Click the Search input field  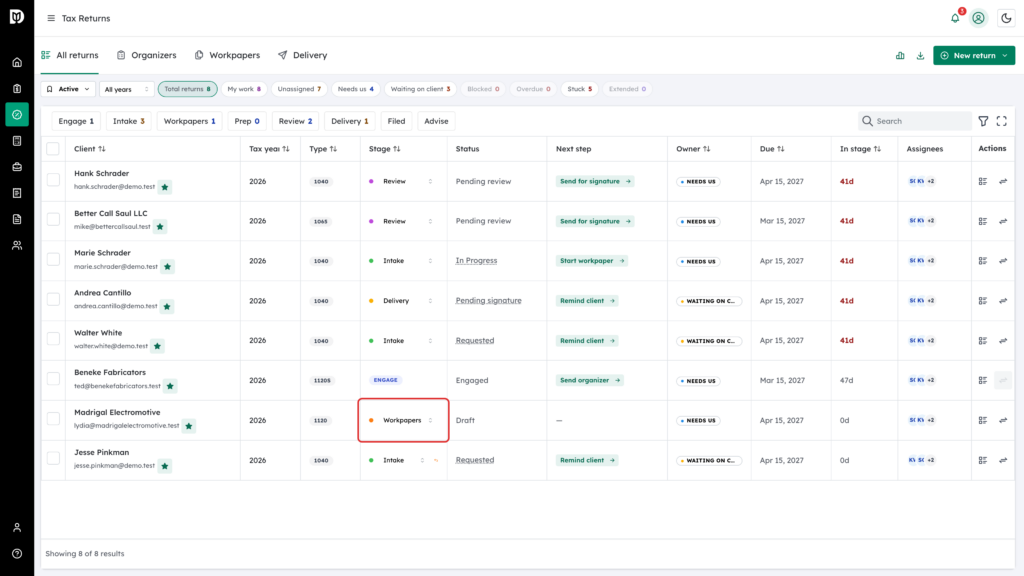pyautogui.click(x=914, y=121)
